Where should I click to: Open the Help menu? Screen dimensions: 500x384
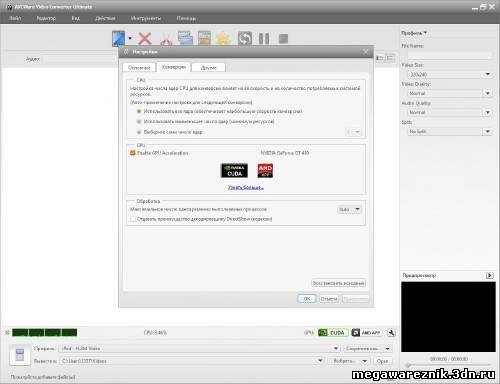tap(186, 18)
